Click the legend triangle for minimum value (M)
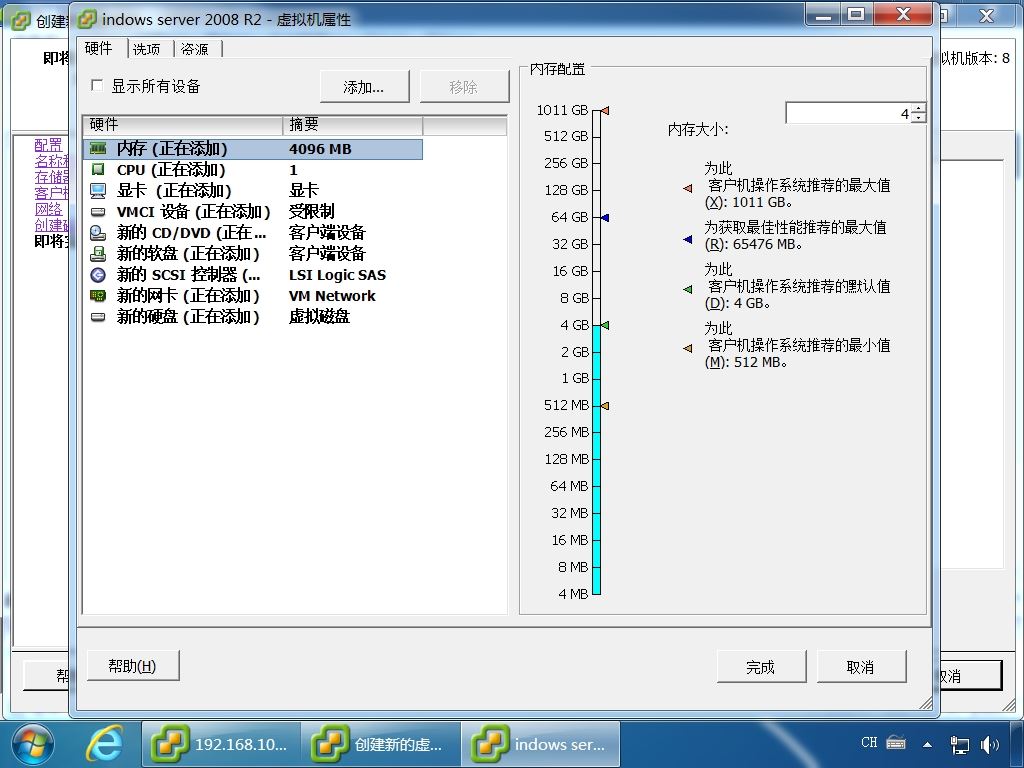 [688, 348]
